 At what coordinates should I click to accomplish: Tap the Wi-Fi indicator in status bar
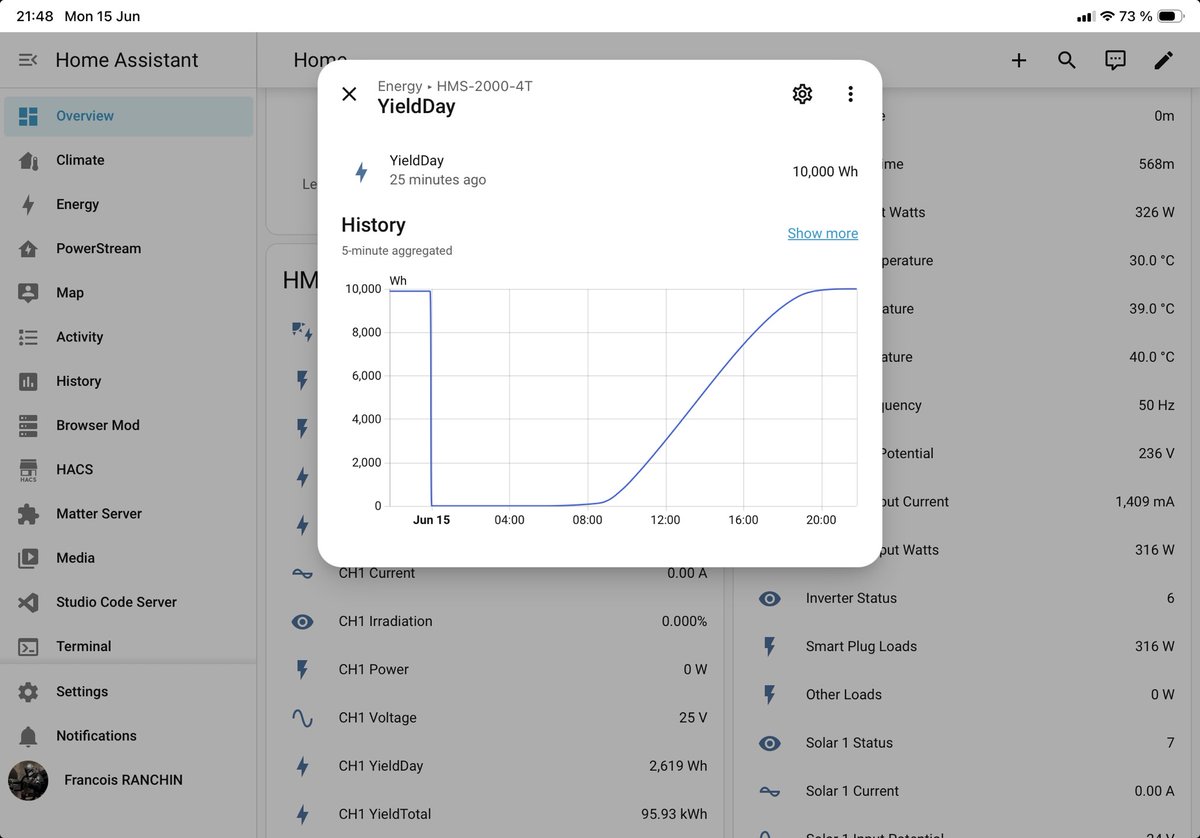1108,16
